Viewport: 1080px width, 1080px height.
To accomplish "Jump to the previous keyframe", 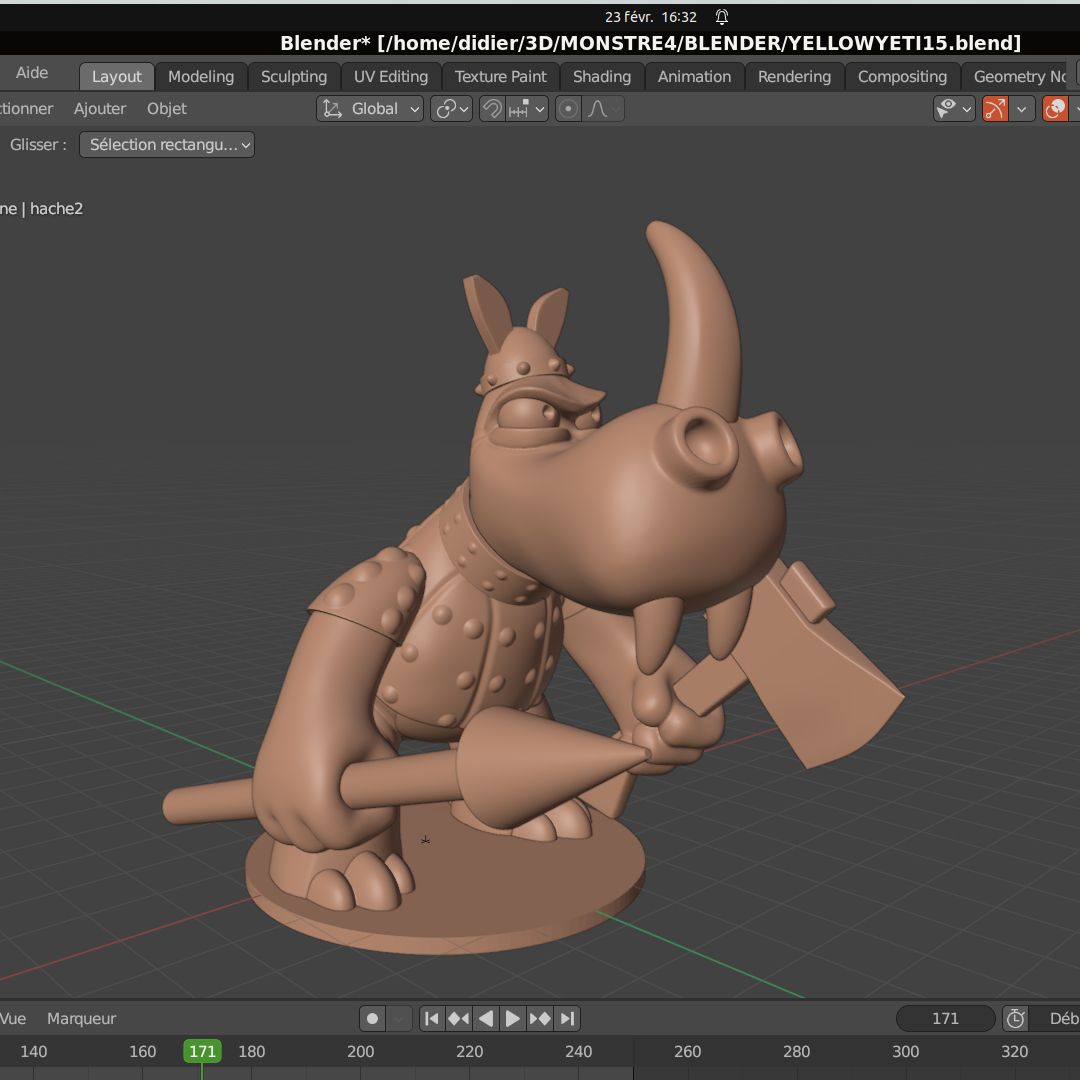I will (x=459, y=1018).
